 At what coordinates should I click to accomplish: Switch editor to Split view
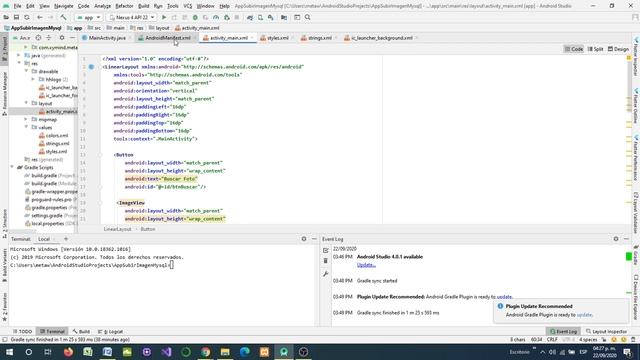click(x=596, y=49)
